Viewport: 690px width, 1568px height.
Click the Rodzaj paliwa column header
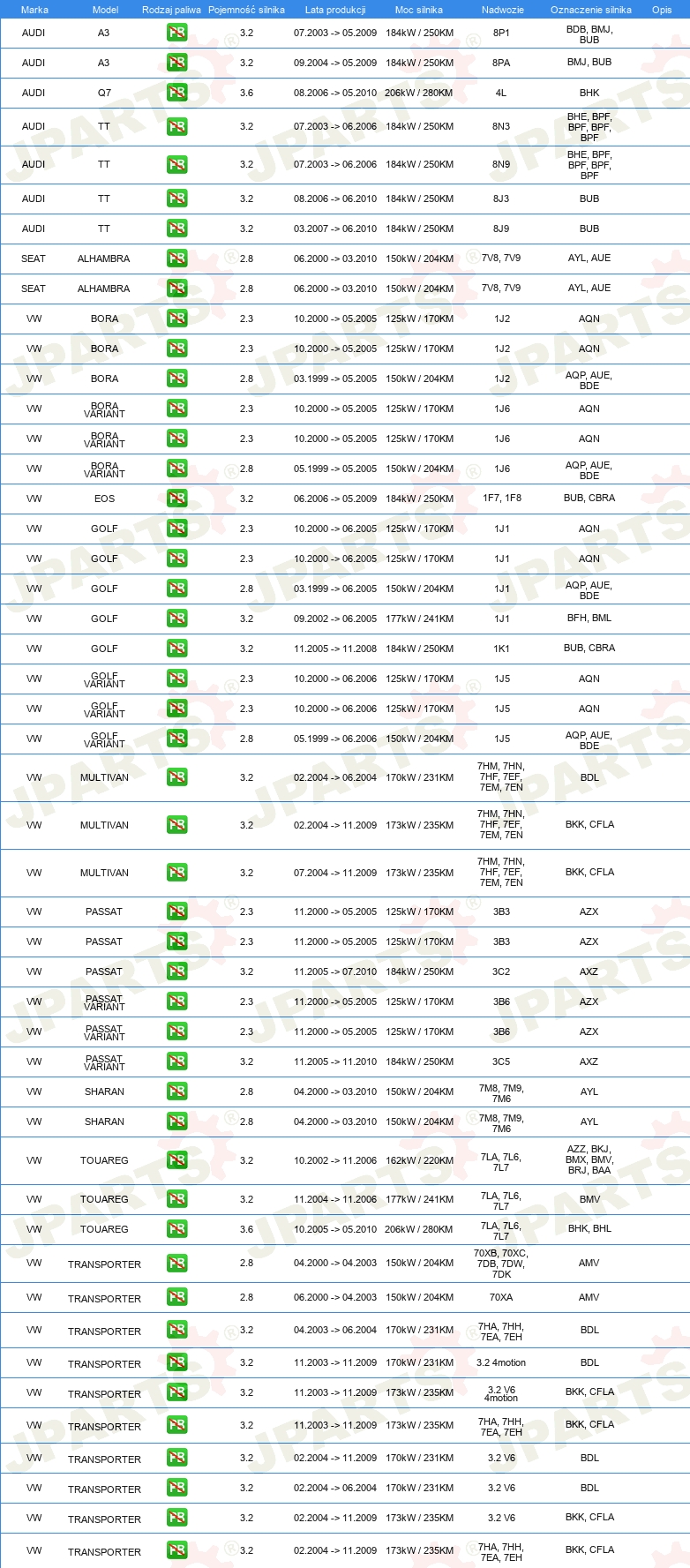click(x=171, y=10)
